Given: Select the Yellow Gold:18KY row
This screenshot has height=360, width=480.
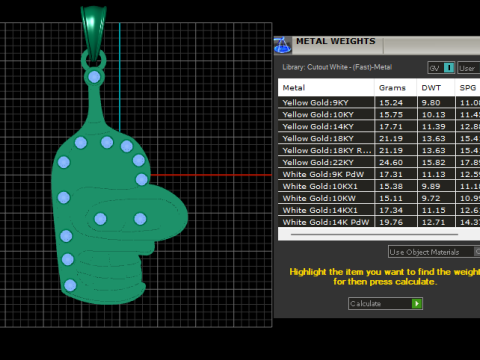Looking at the screenshot, I should pyautogui.click(x=379, y=138).
